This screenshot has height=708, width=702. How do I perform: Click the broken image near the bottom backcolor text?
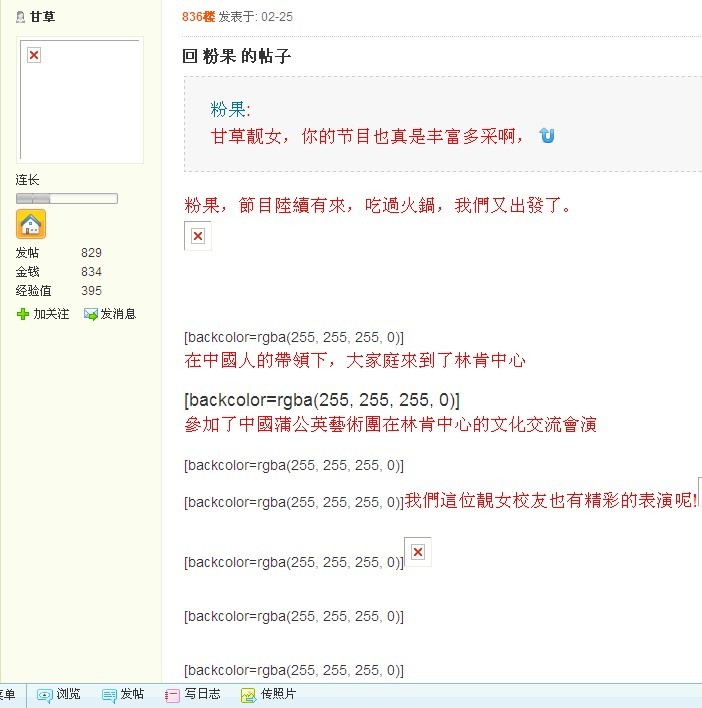418,552
